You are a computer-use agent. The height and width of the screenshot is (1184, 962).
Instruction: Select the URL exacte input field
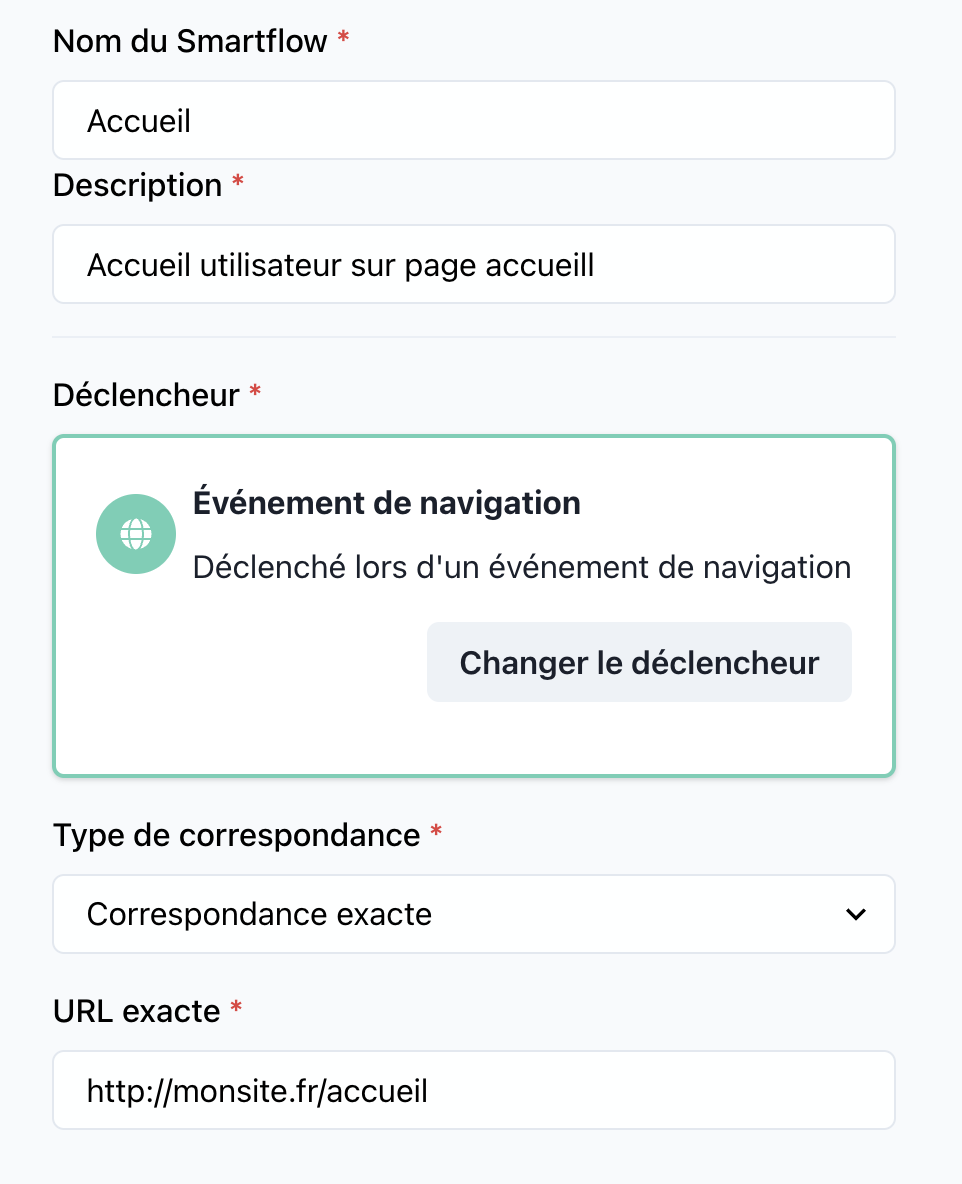(473, 1090)
